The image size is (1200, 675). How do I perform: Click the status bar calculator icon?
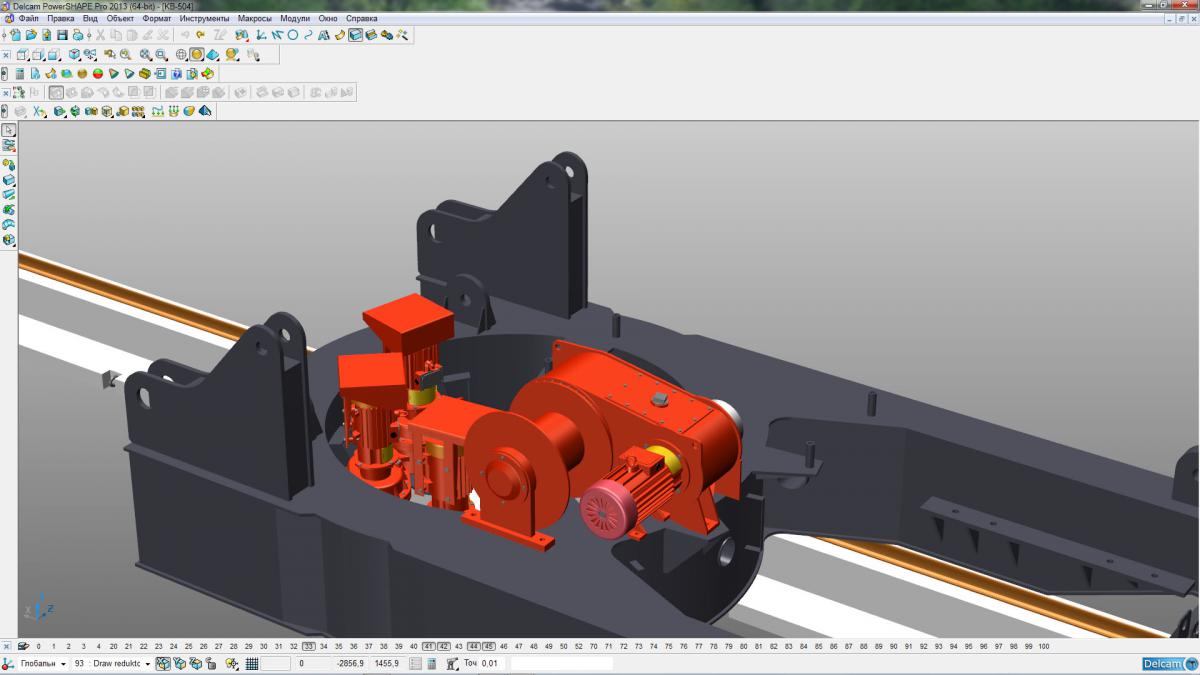(x=432, y=663)
